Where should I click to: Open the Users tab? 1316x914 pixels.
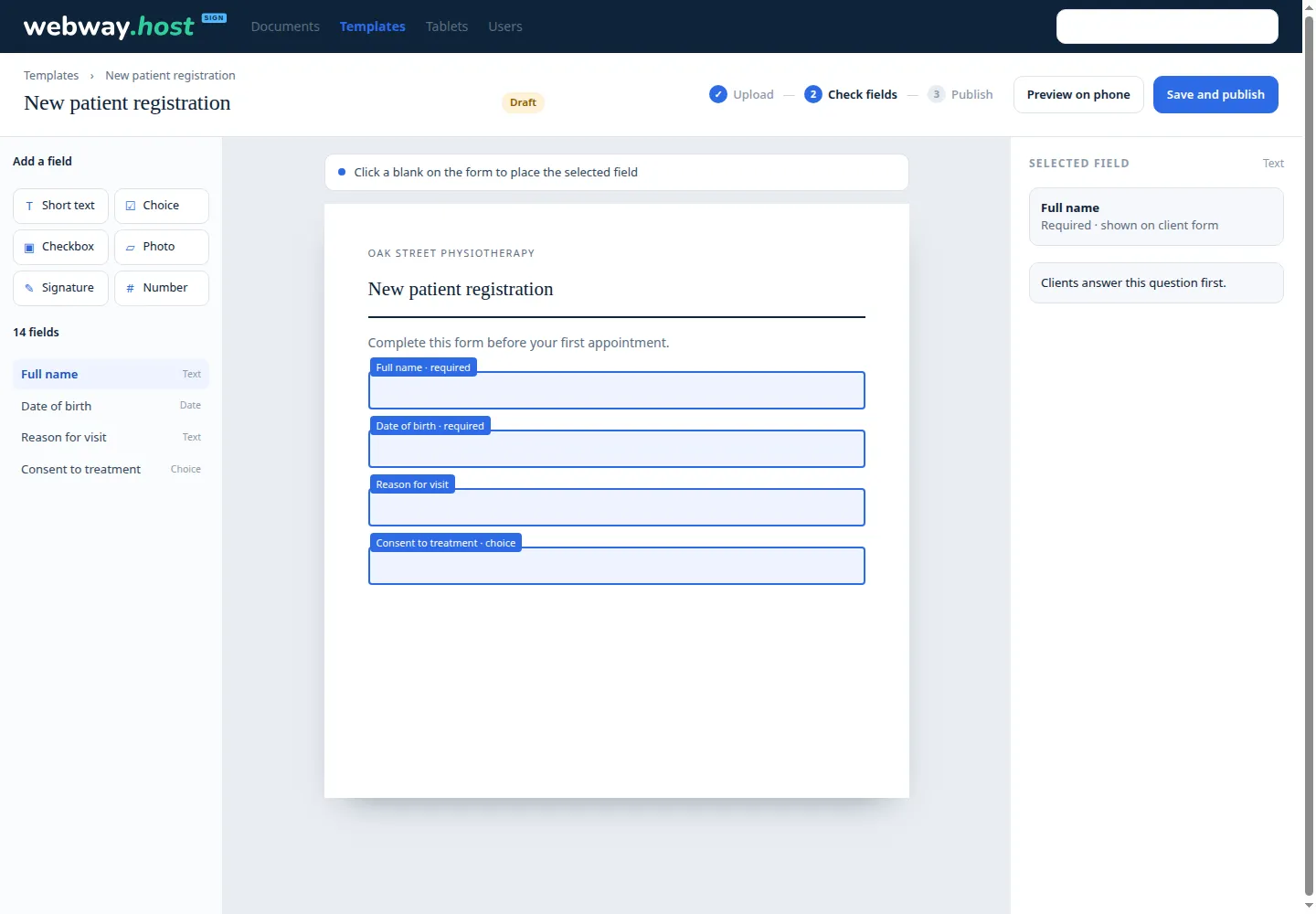point(505,27)
